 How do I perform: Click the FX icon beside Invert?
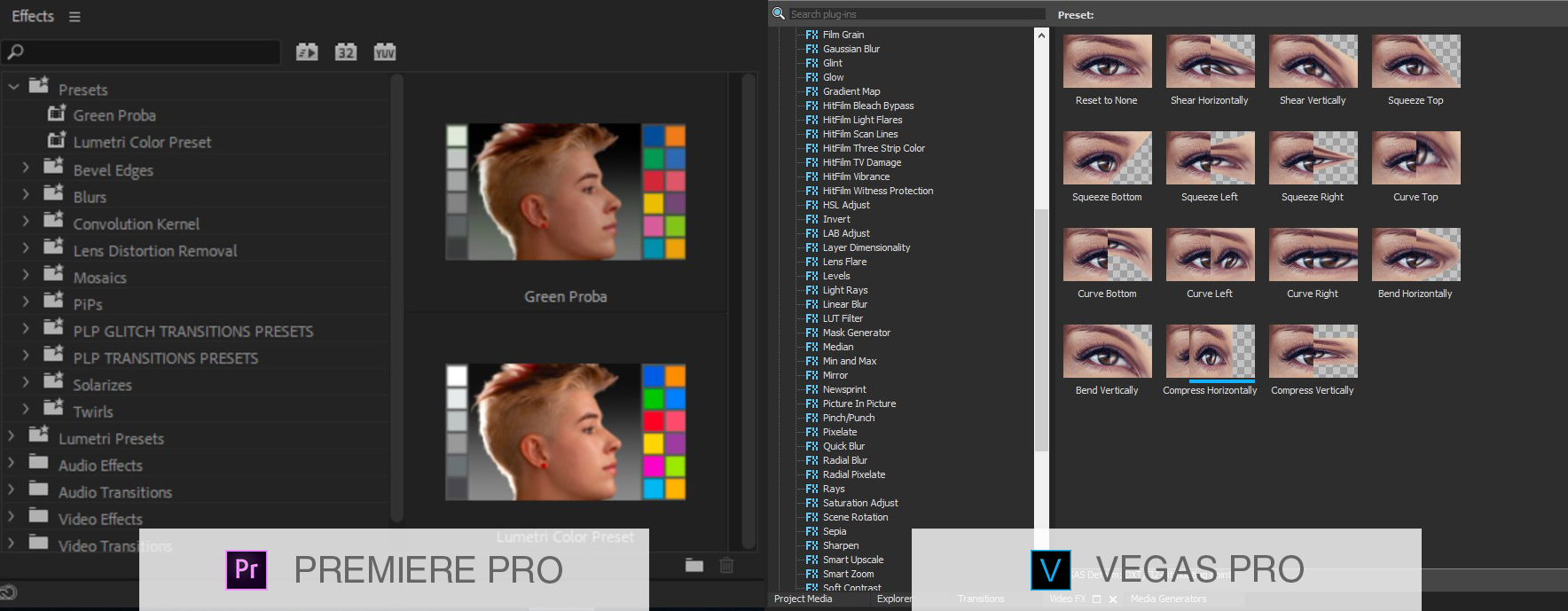(811, 219)
